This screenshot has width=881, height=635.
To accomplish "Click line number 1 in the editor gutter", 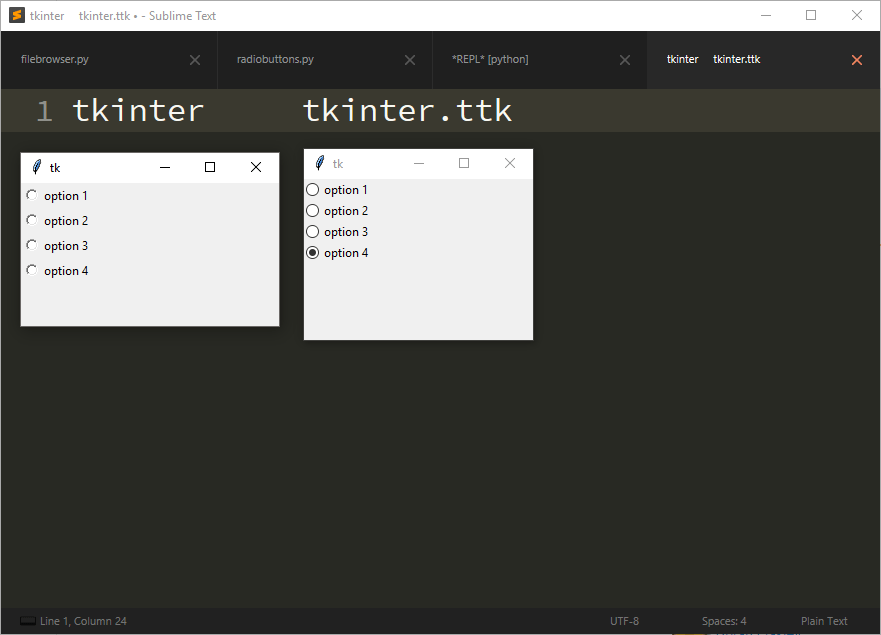I will click(44, 110).
